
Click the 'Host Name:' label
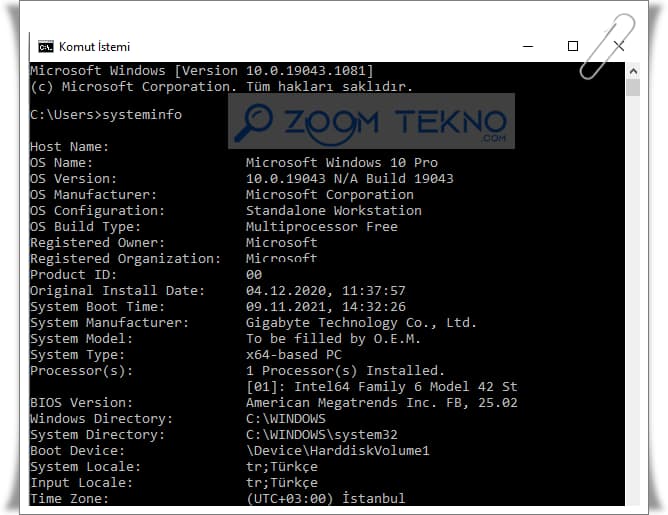click(69, 147)
